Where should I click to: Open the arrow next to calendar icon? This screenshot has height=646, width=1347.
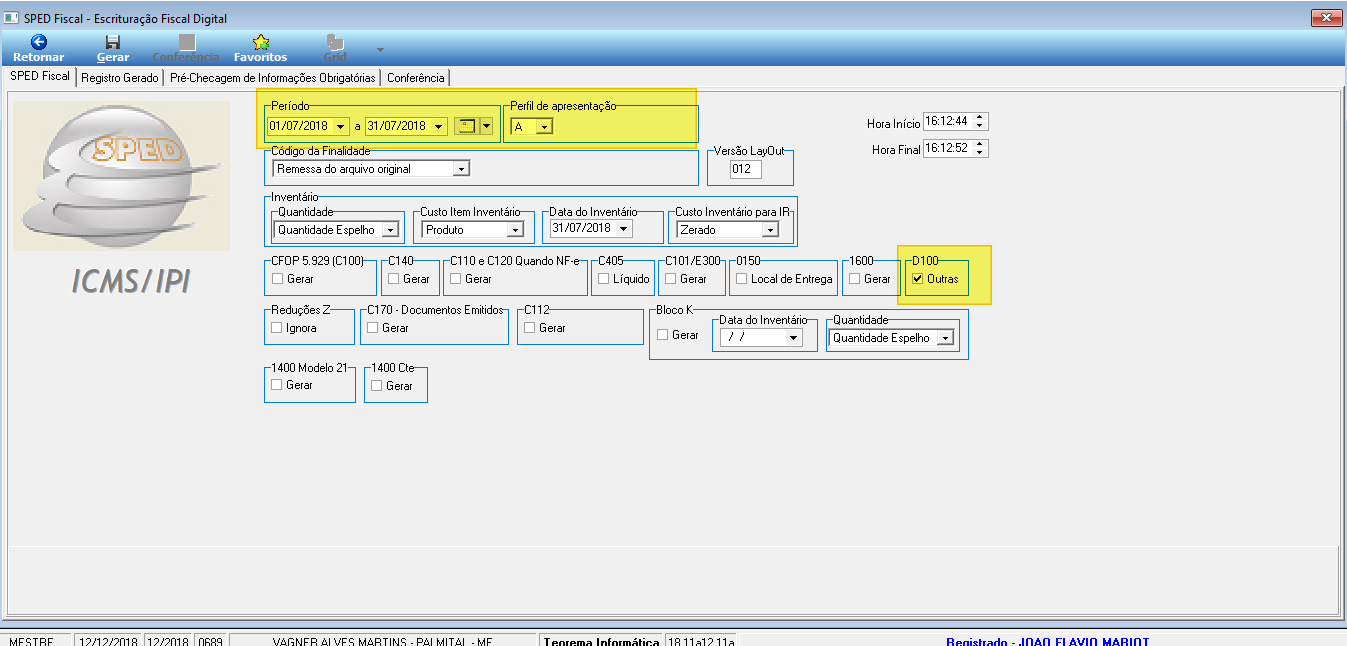pyautogui.click(x=486, y=126)
